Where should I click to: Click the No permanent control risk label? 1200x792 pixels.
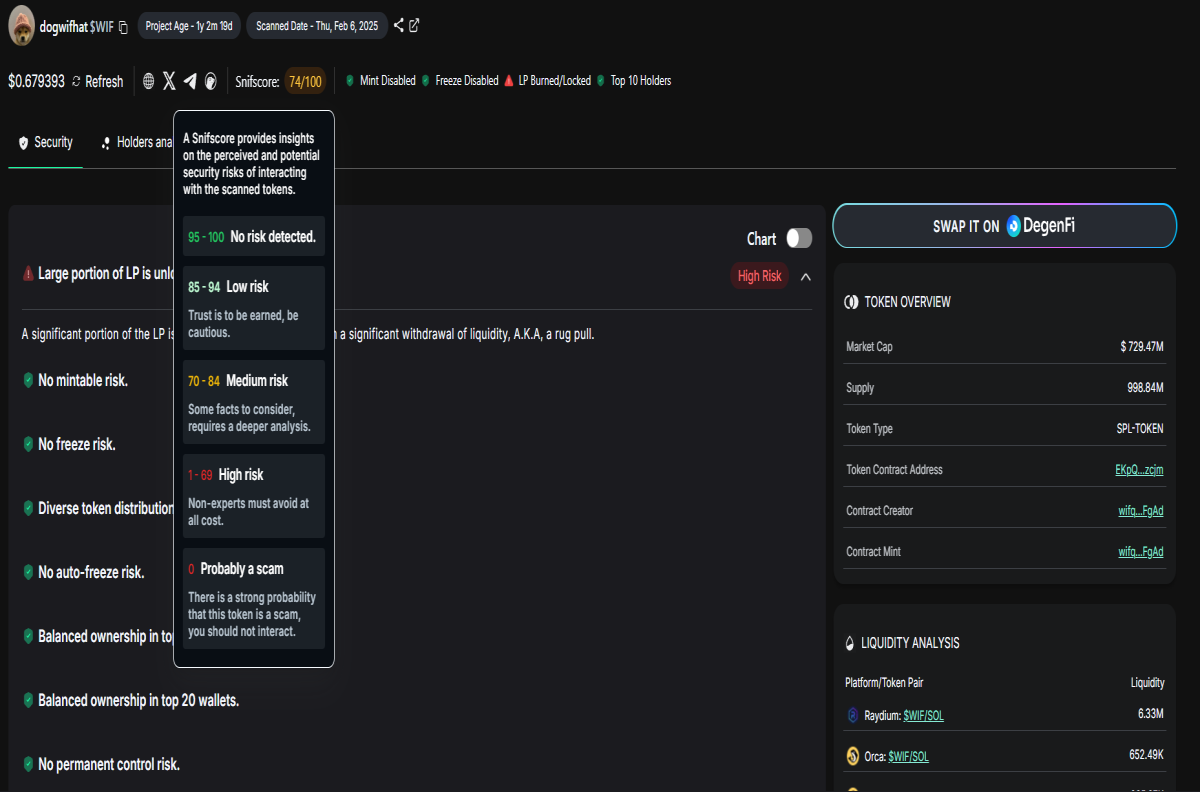[x=109, y=765]
